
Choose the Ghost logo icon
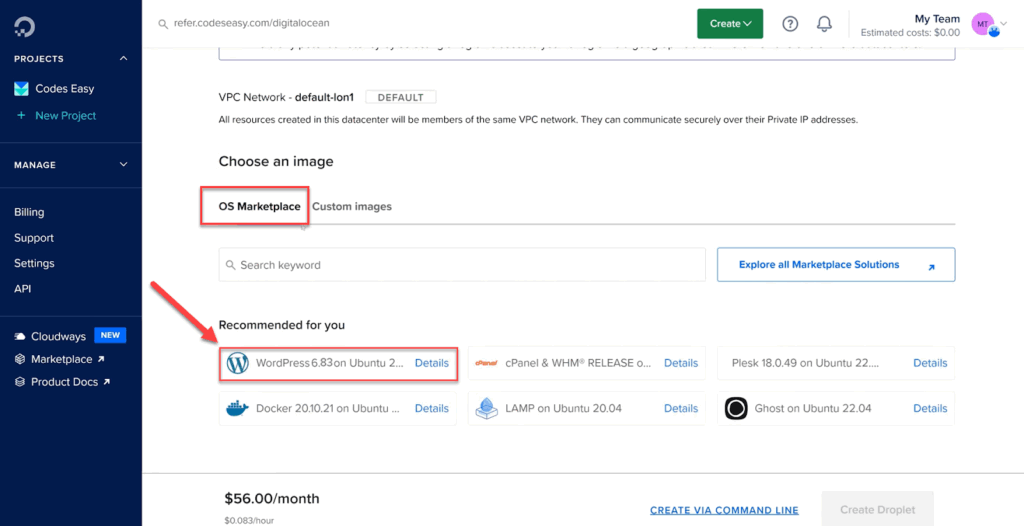[736, 408]
